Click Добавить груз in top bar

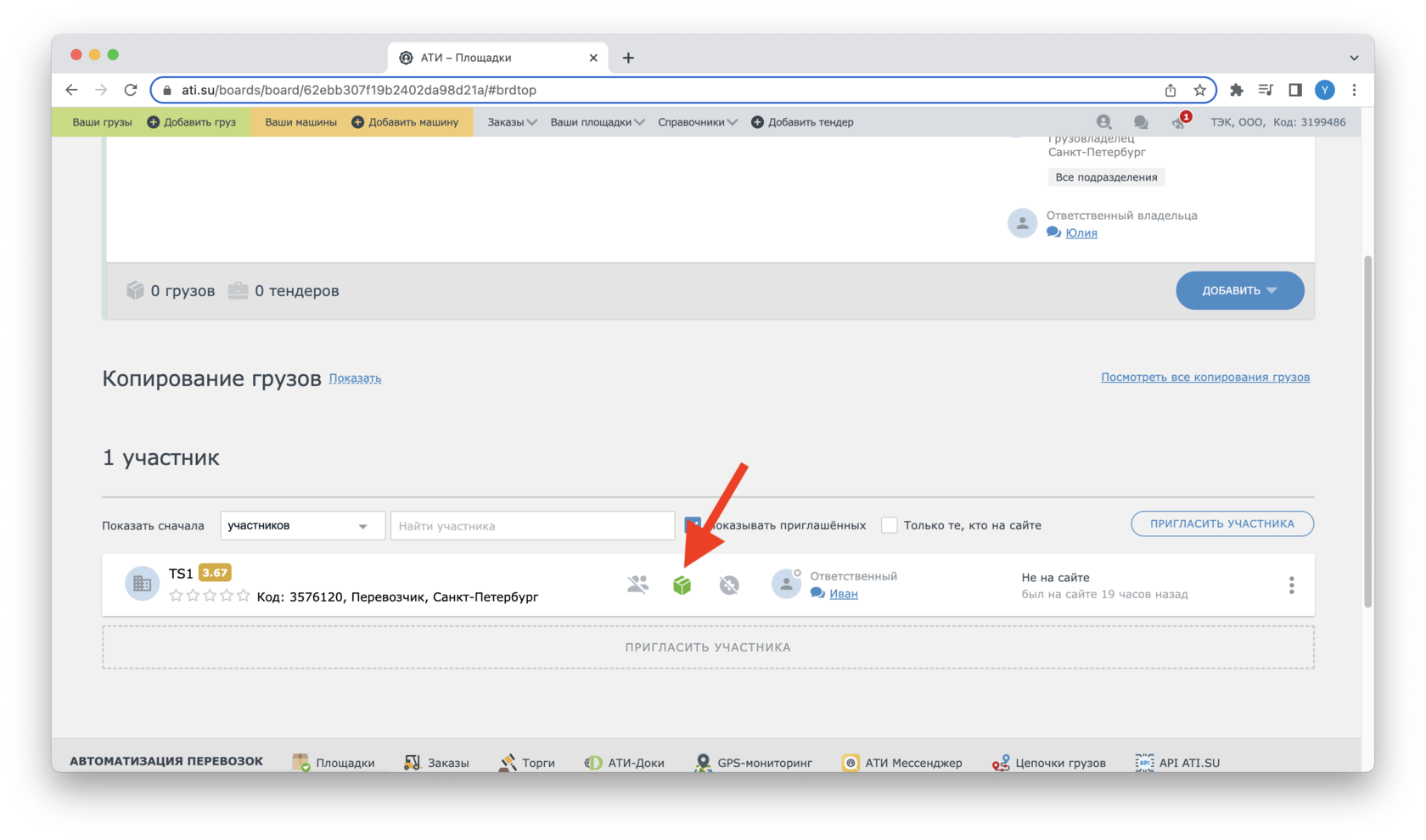pyautogui.click(x=192, y=122)
